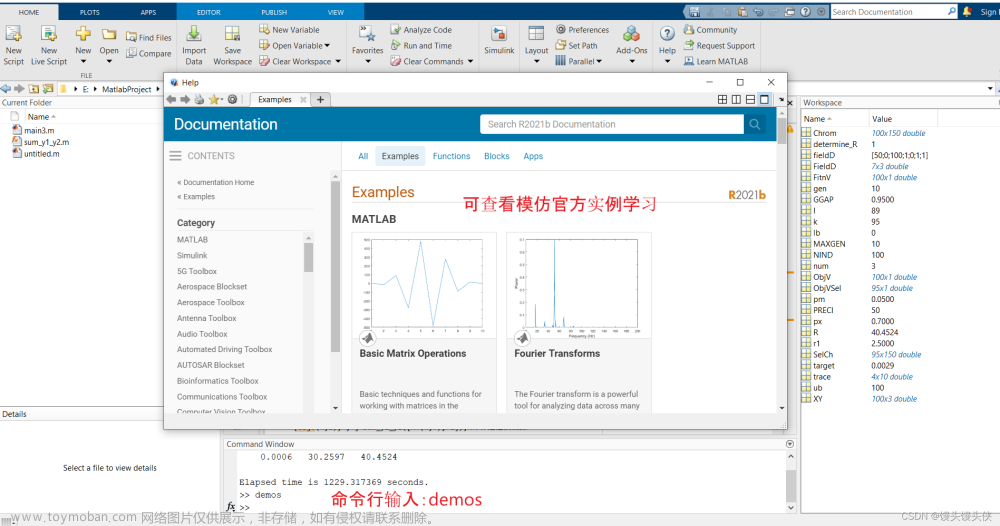Select the Blocks filter tab

point(497,156)
